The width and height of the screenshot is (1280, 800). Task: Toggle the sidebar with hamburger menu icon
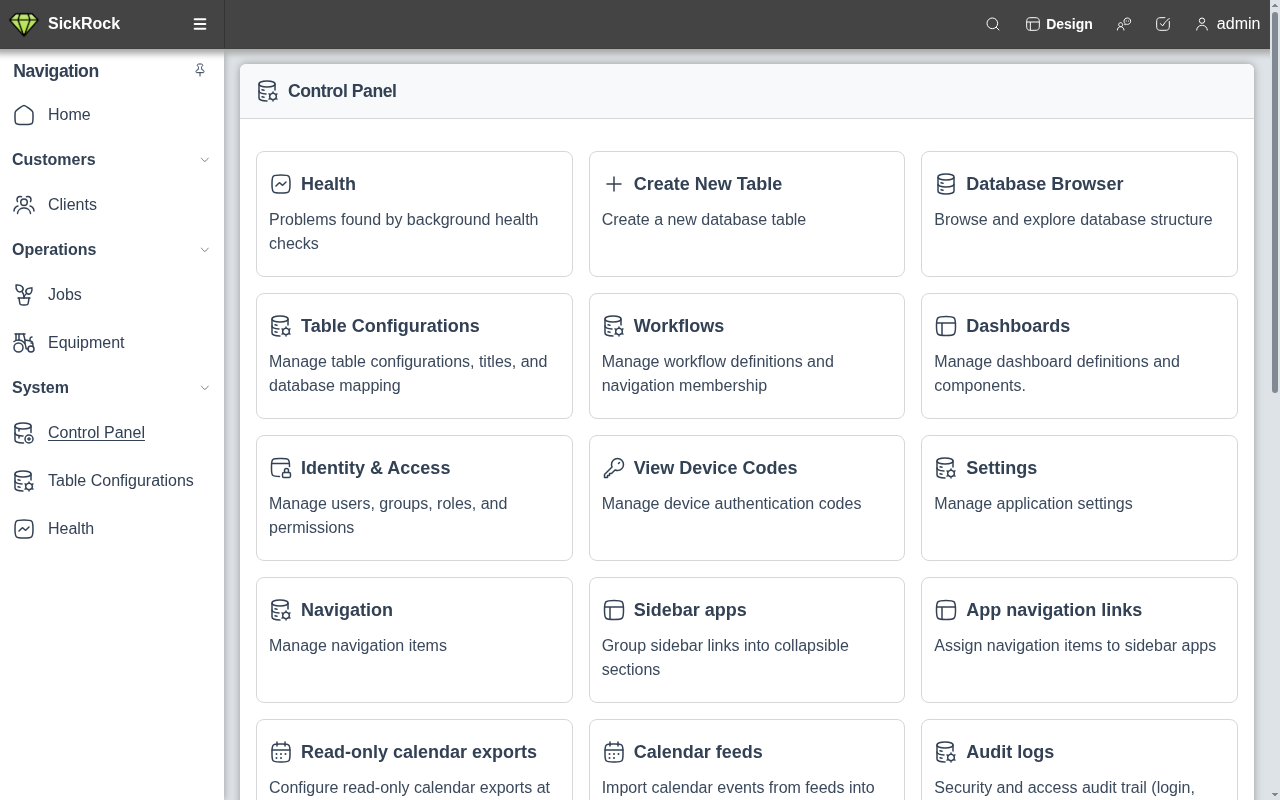click(x=200, y=24)
